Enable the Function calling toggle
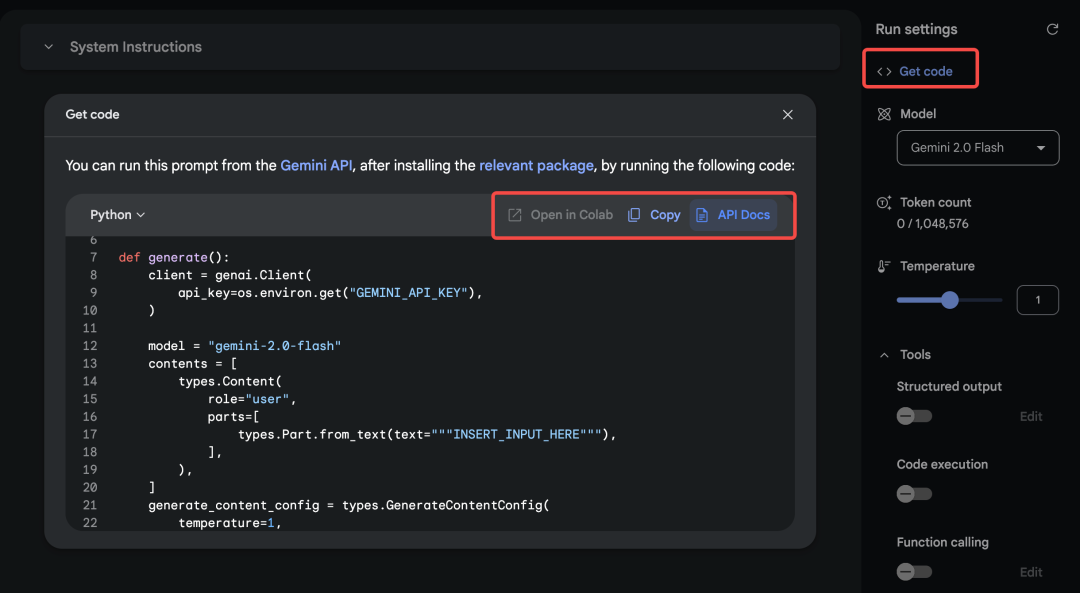1080x593 pixels. coord(914,572)
